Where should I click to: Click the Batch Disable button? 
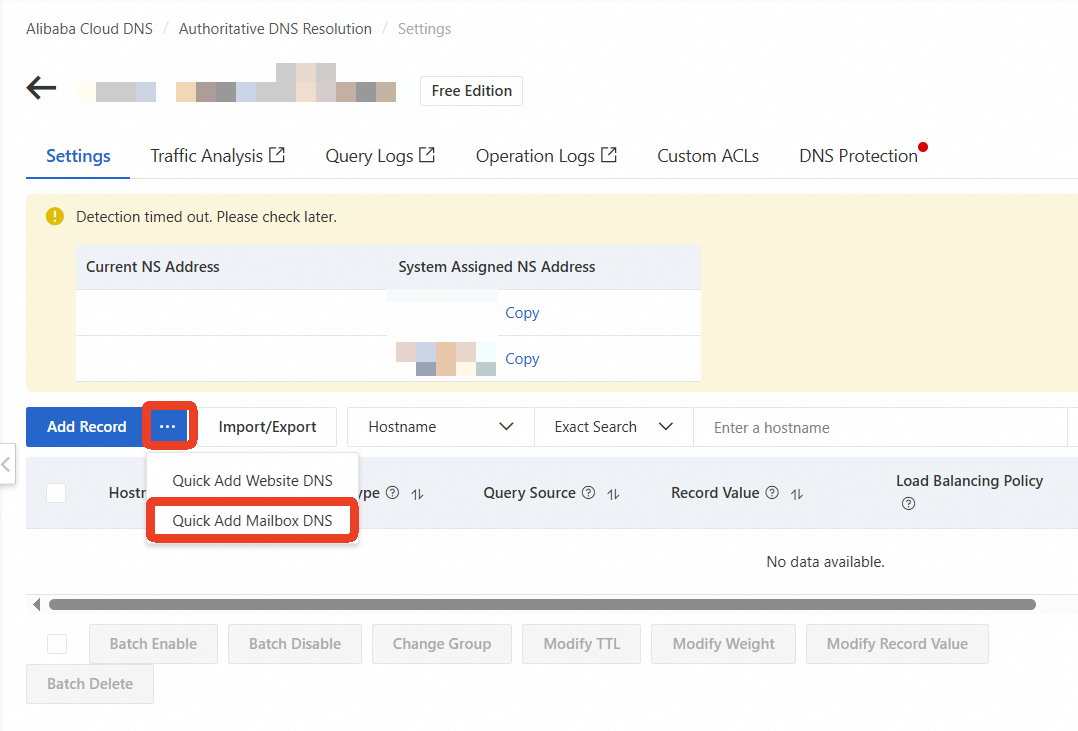click(x=295, y=644)
